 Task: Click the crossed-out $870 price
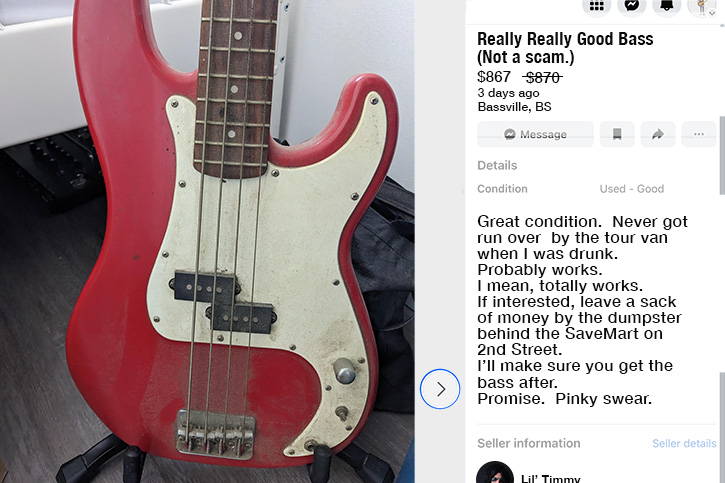[x=542, y=77]
